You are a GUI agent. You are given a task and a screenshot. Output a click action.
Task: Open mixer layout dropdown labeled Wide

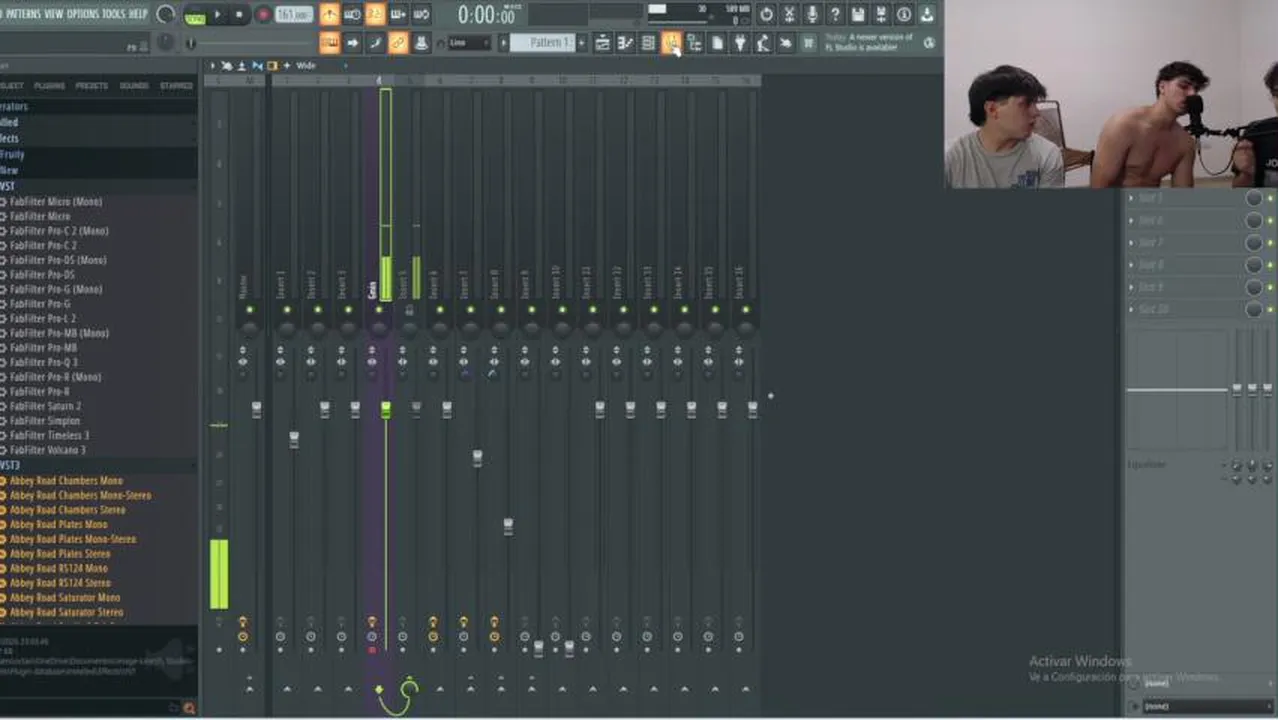click(x=306, y=66)
